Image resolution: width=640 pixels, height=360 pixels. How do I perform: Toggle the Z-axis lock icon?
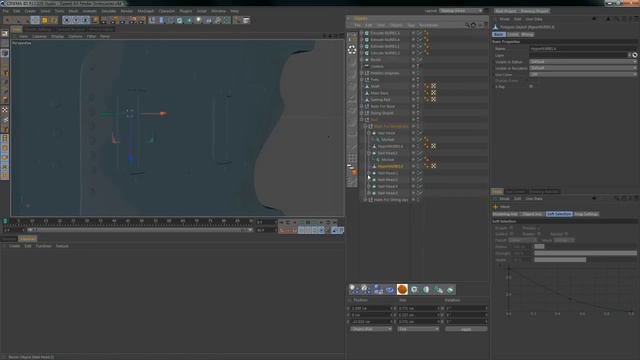point(85,20)
